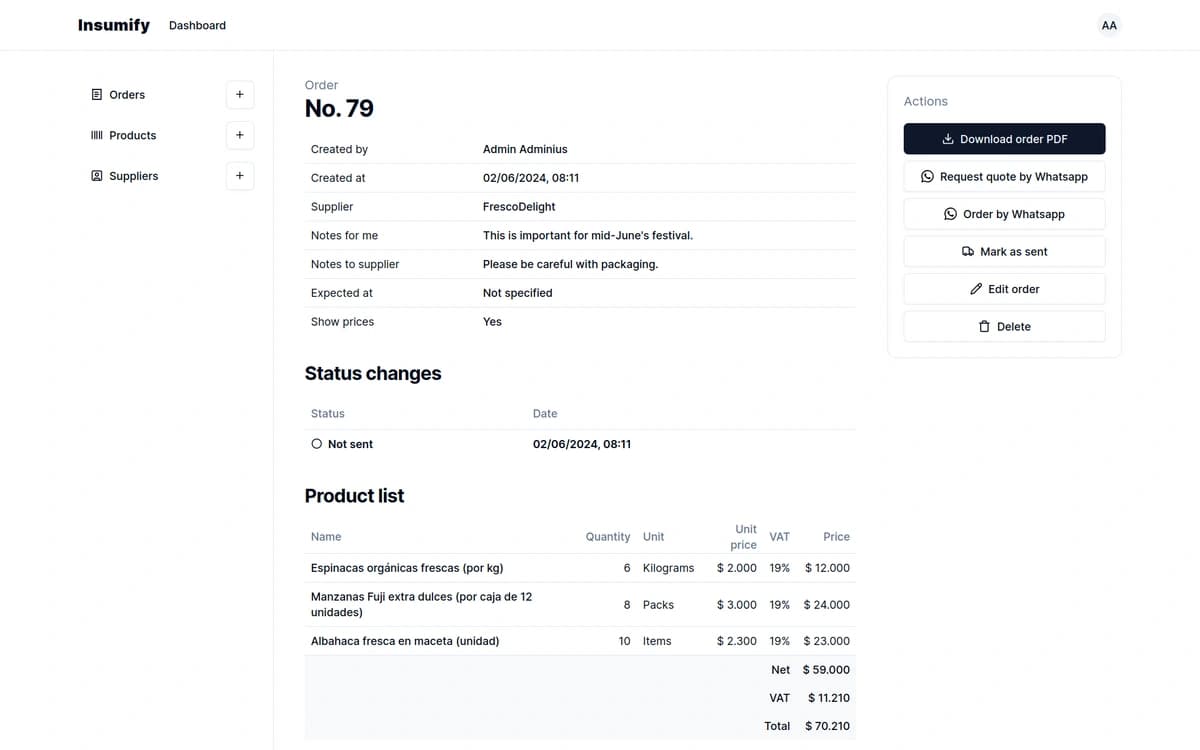Select supplier name FrescoDelight

(x=519, y=207)
